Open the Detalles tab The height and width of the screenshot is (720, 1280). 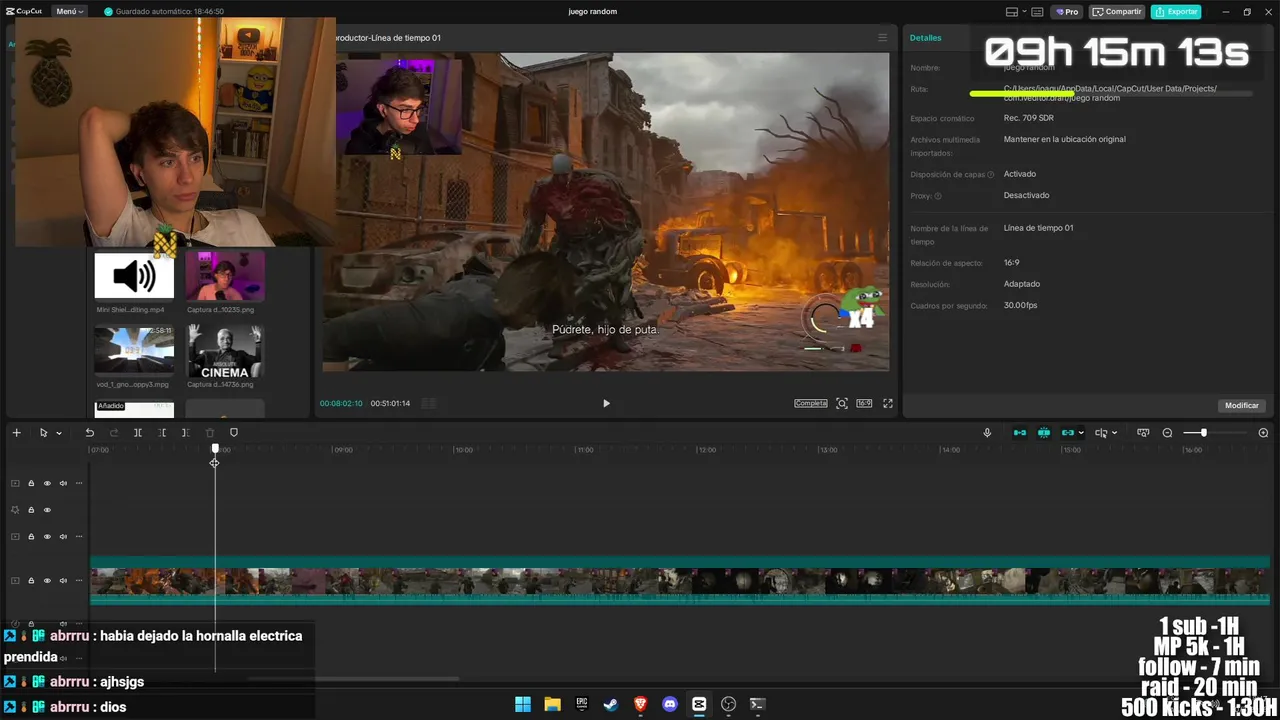tap(925, 38)
